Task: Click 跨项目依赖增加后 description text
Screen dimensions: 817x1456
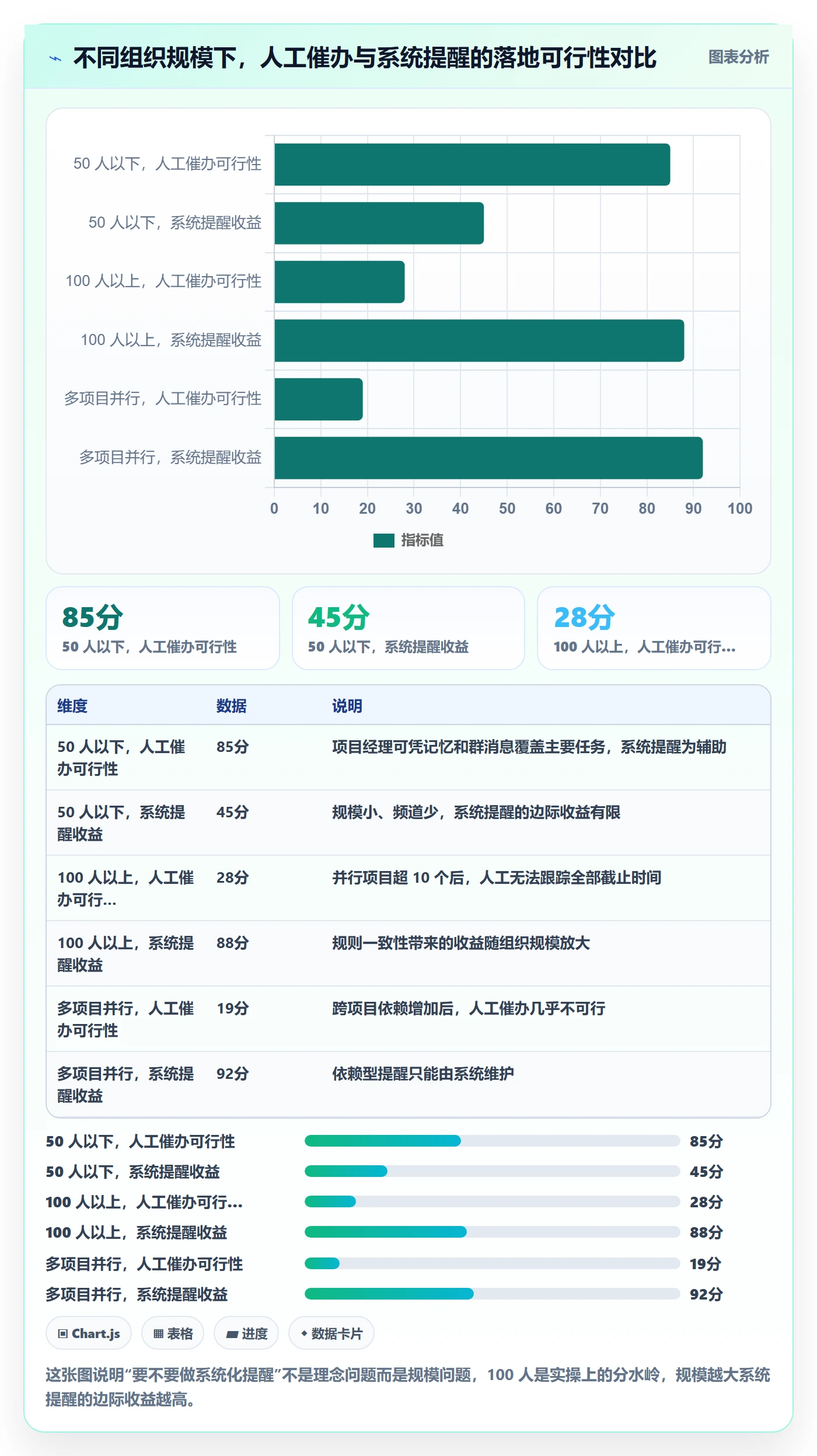Action: point(469,1008)
